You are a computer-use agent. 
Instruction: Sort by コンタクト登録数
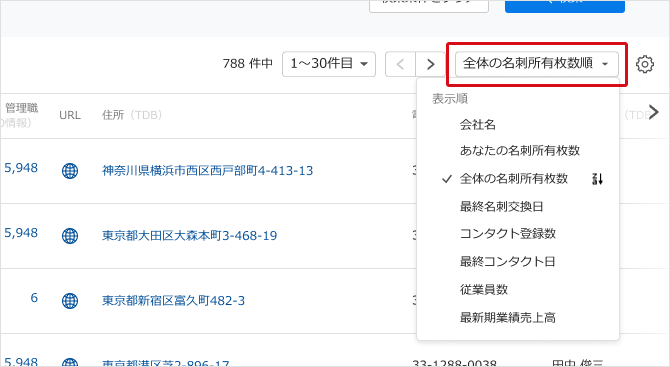pos(508,234)
